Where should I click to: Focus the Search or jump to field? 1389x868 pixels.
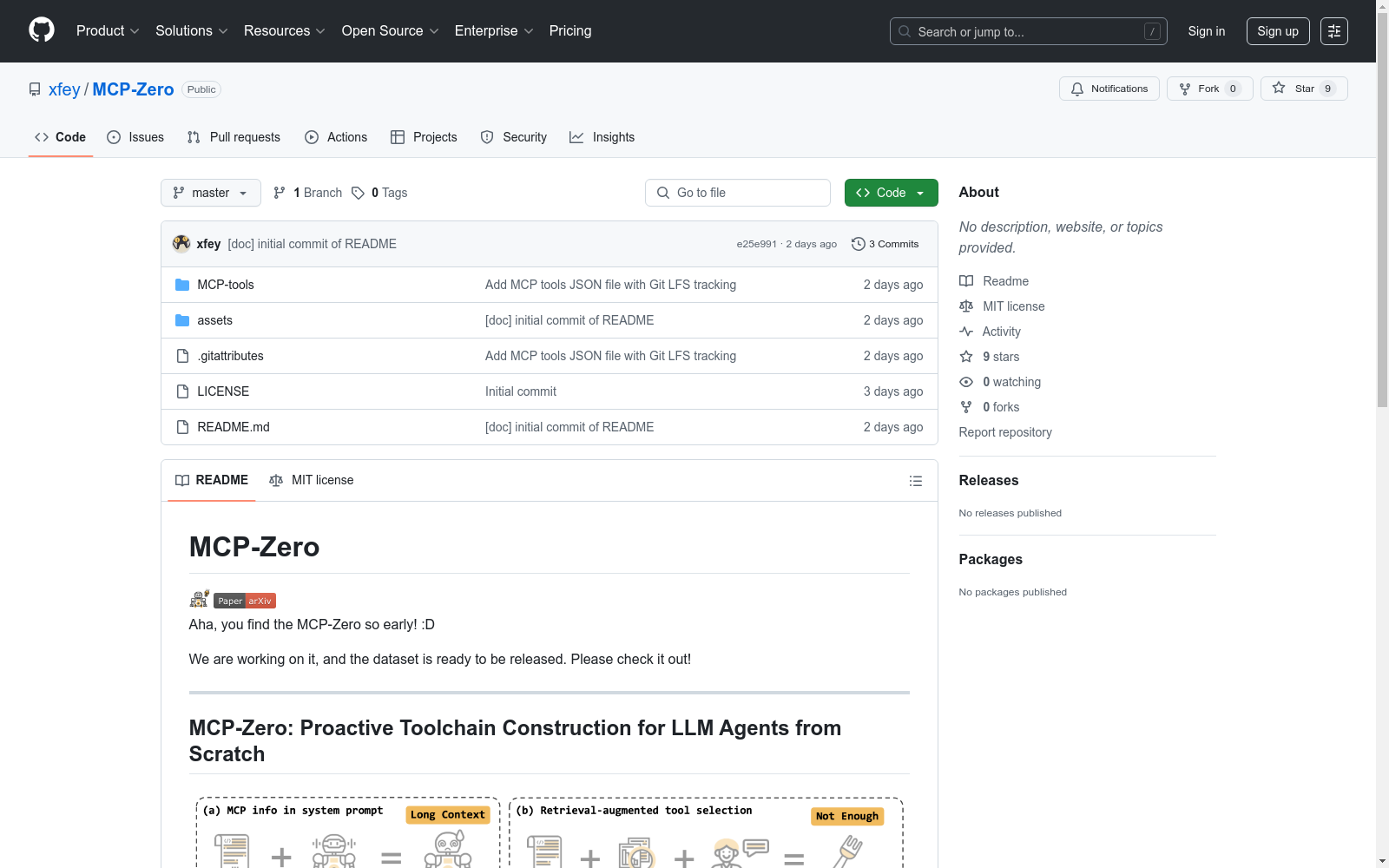pos(1029,31)
